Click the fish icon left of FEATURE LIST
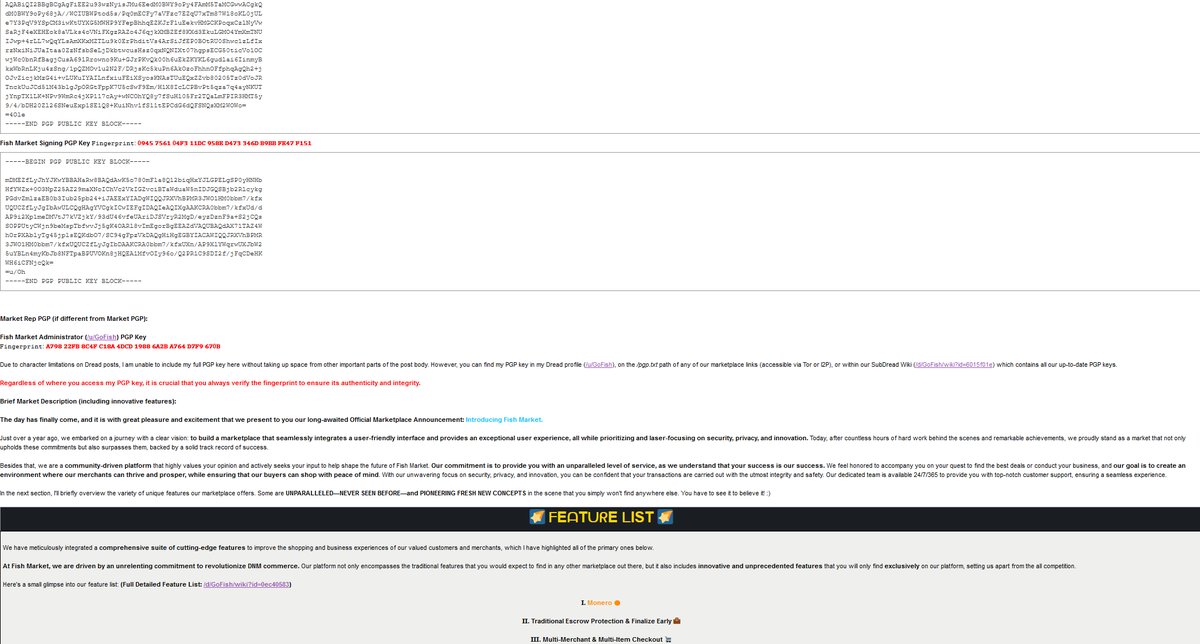Screen dimensions: 1200x644 coord(535,517)
